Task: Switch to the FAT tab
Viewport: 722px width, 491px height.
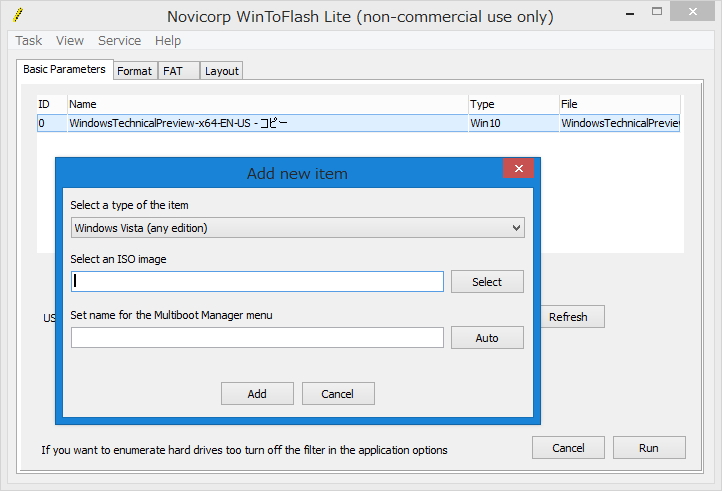Action: [x=178, y=71]
